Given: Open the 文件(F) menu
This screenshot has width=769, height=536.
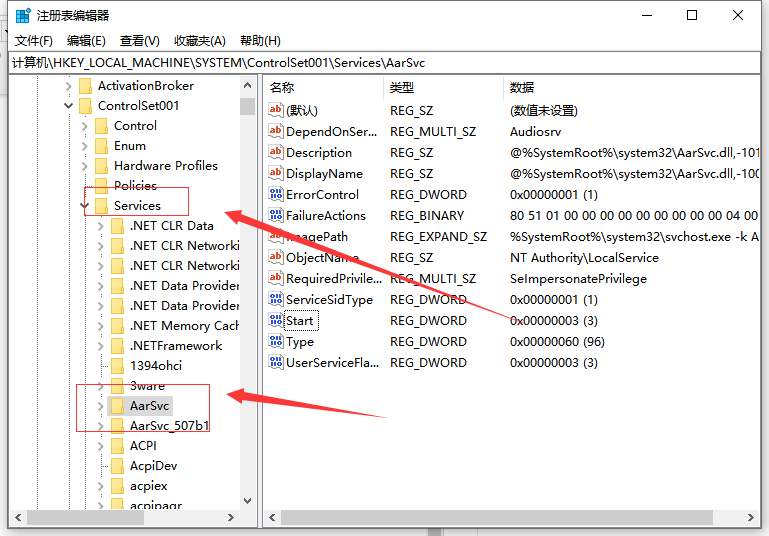Looking at the screenshot, I should coord(33,41).
